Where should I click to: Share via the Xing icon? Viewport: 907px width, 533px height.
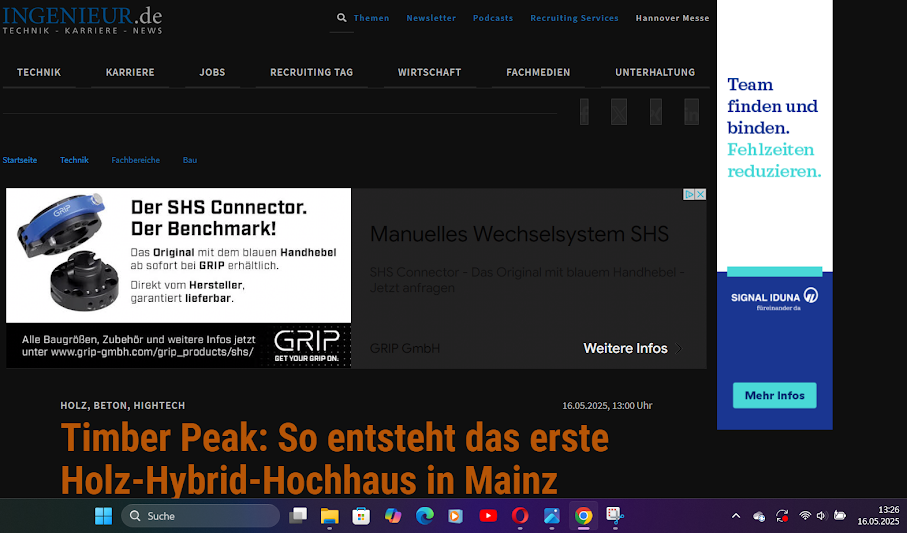(x=655, y=112)
